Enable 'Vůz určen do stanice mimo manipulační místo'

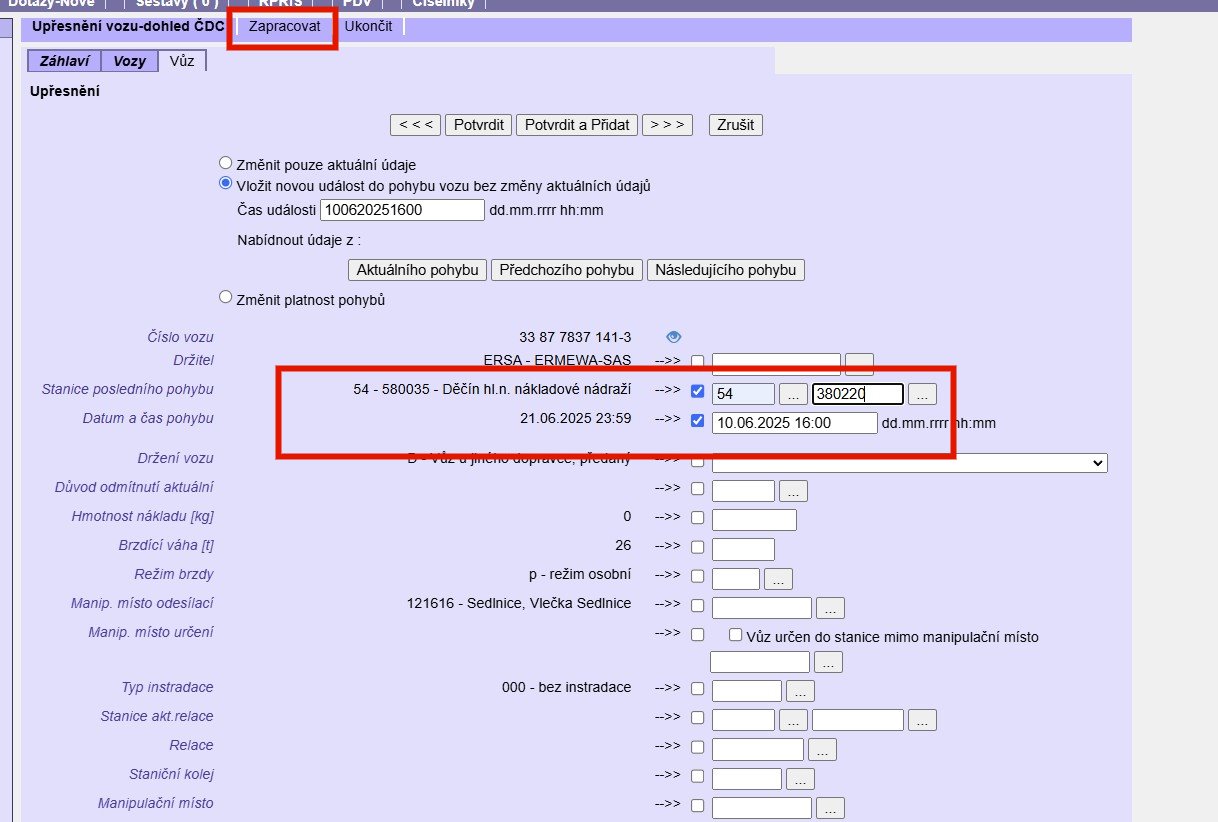pos(736,635)
